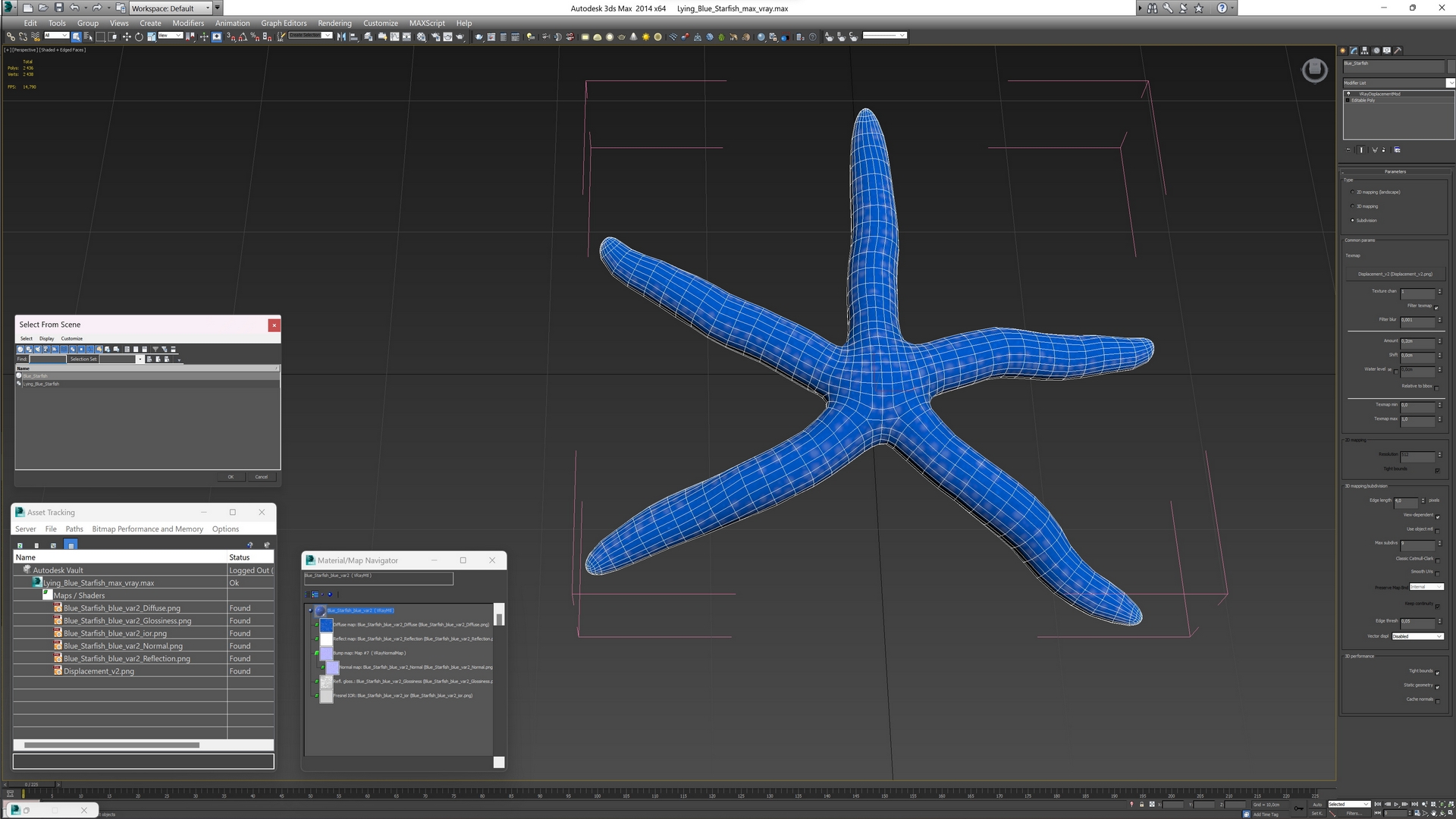The width and height of the screenshot is (1456, 819).
Task: Click the 3ds Max application logo button
Action: coord(8,8)
